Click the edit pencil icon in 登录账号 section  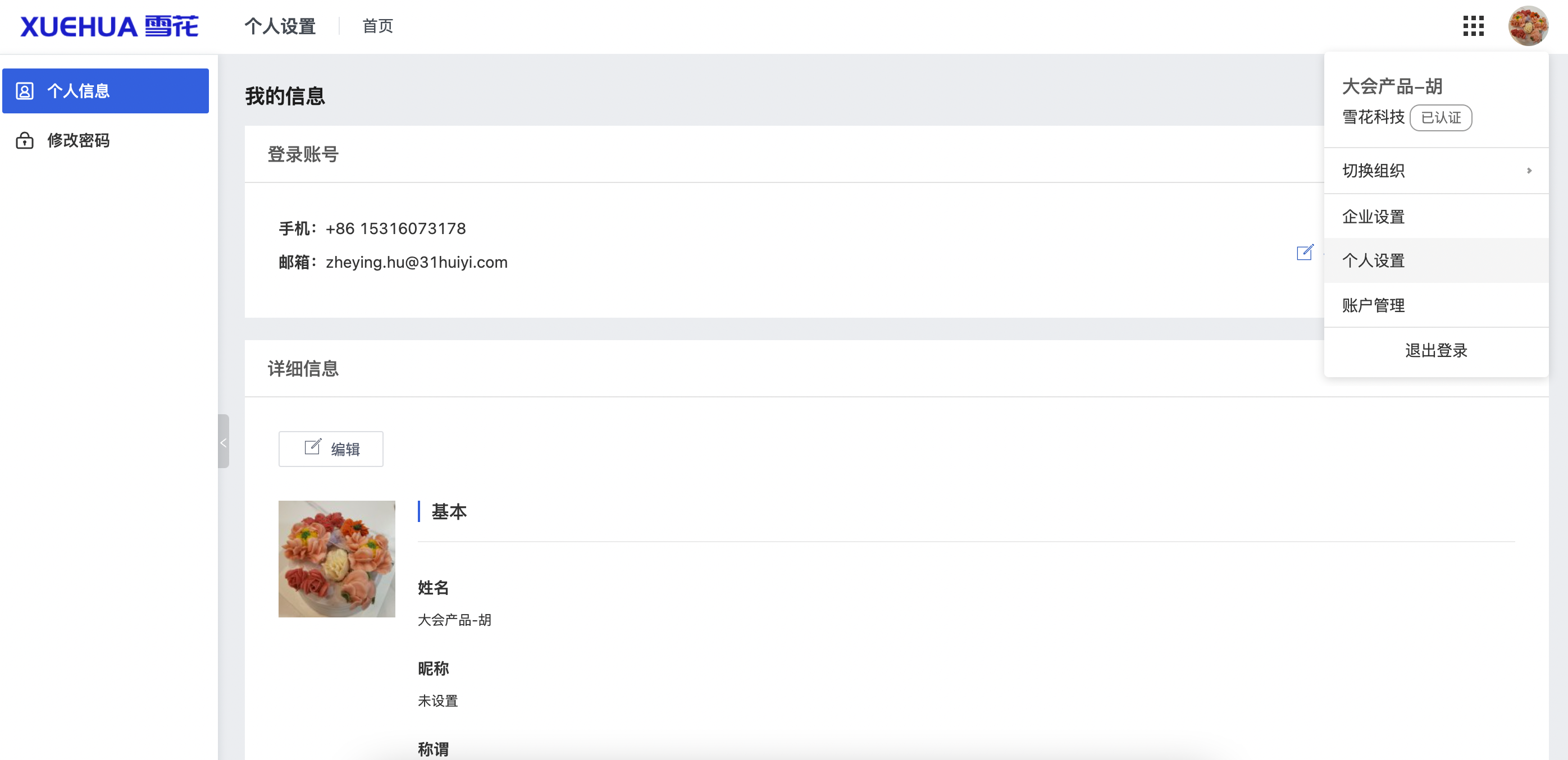click(x=1305, y=253)
